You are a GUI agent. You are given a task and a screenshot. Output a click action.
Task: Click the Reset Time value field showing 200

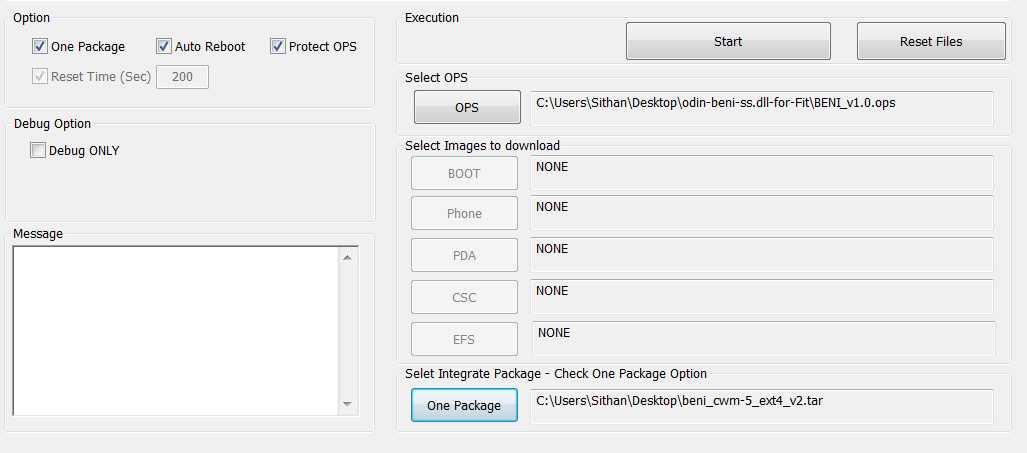coord(183,77)
